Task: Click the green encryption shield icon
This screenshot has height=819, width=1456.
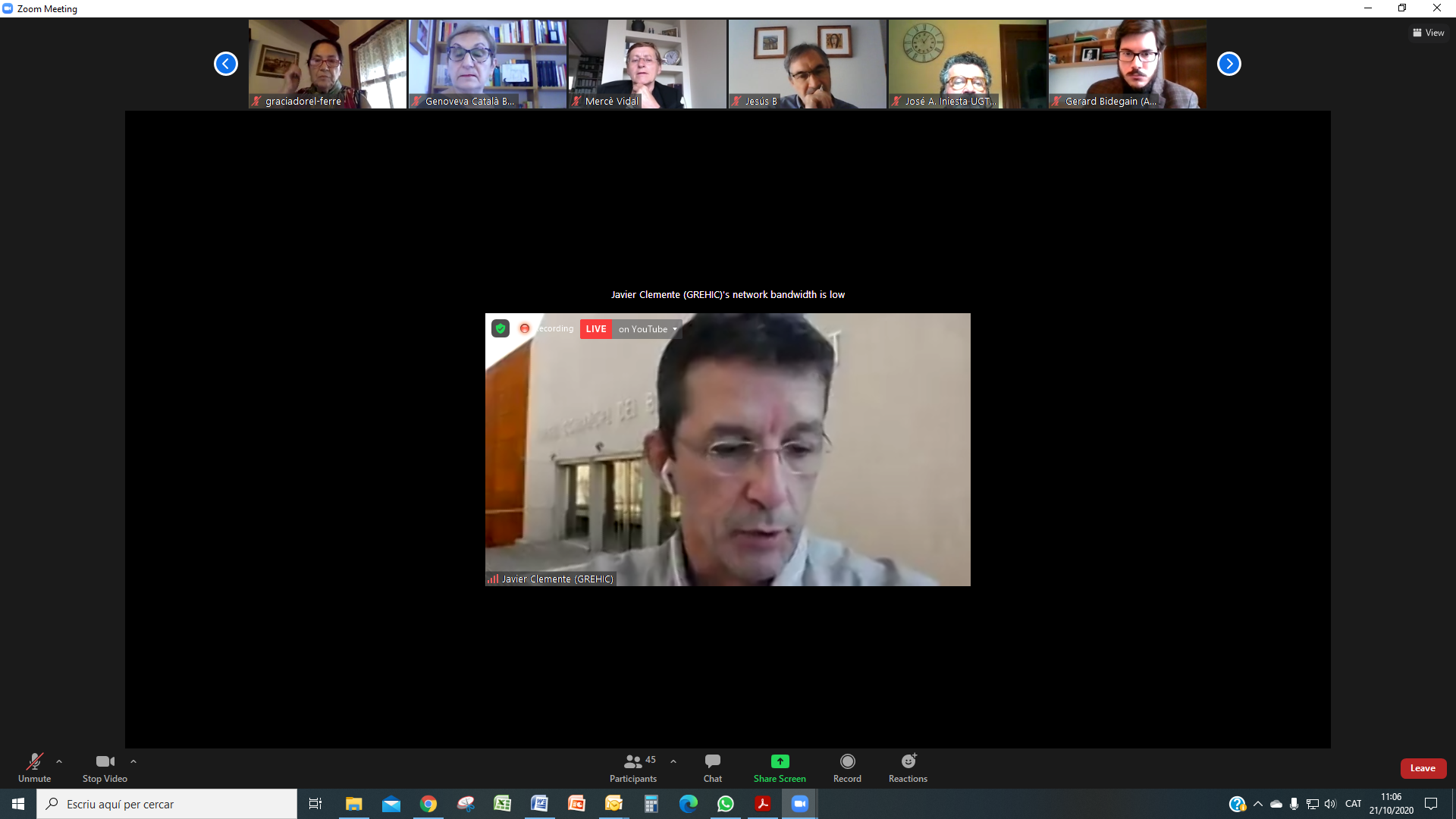Action: click(500, 328)
